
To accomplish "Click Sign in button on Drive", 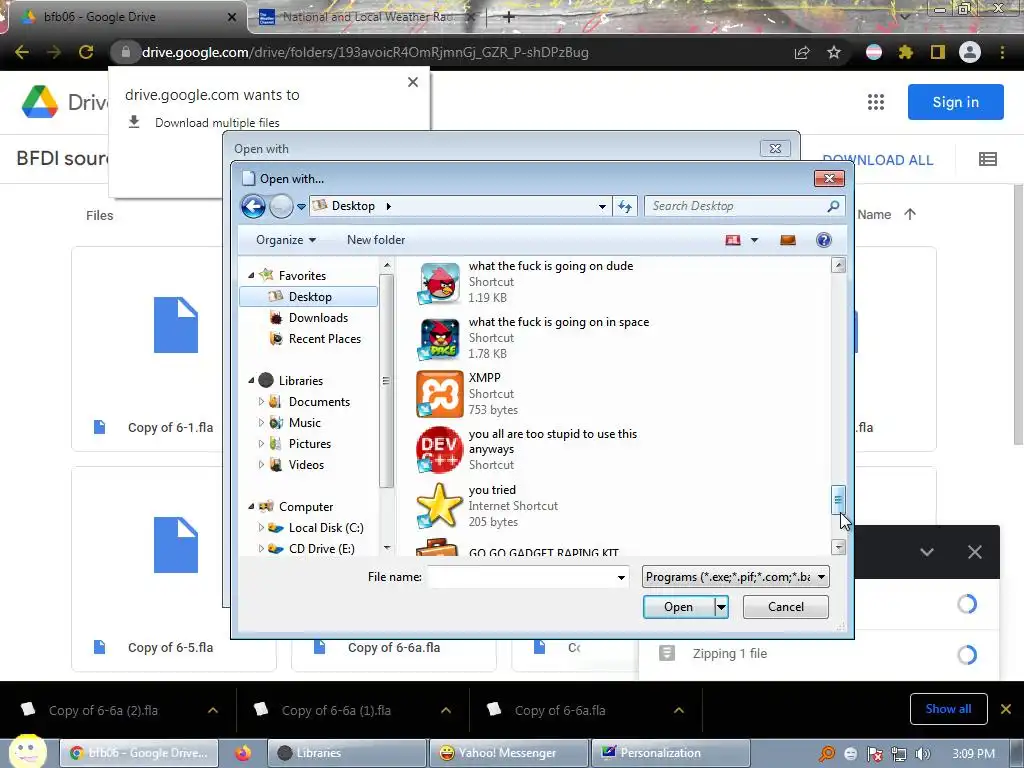I will [x=955, y=102].
